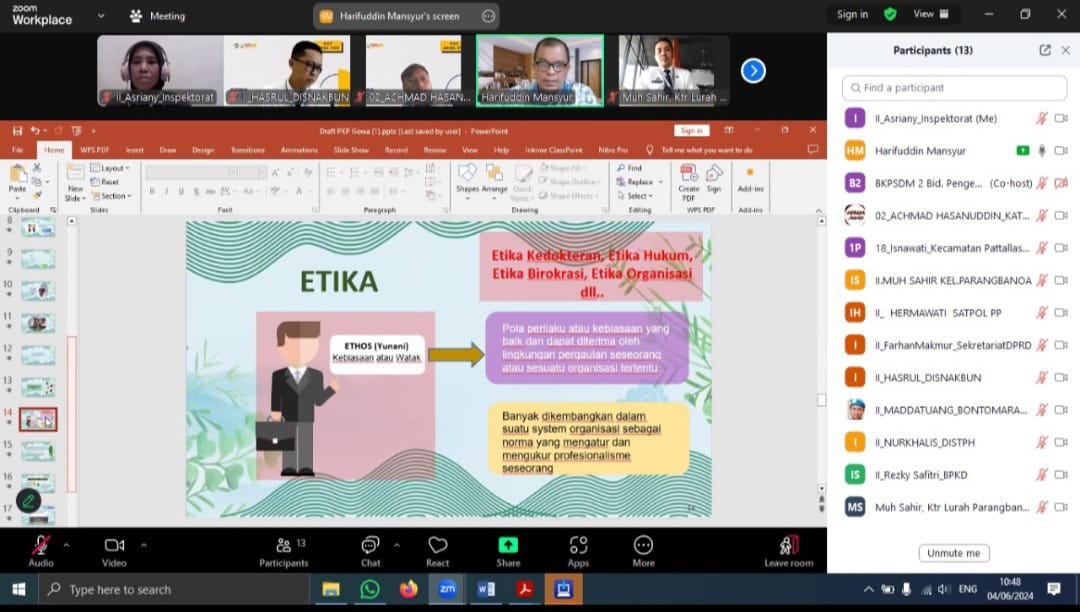Toggle Video camera on

click(114, 551)
